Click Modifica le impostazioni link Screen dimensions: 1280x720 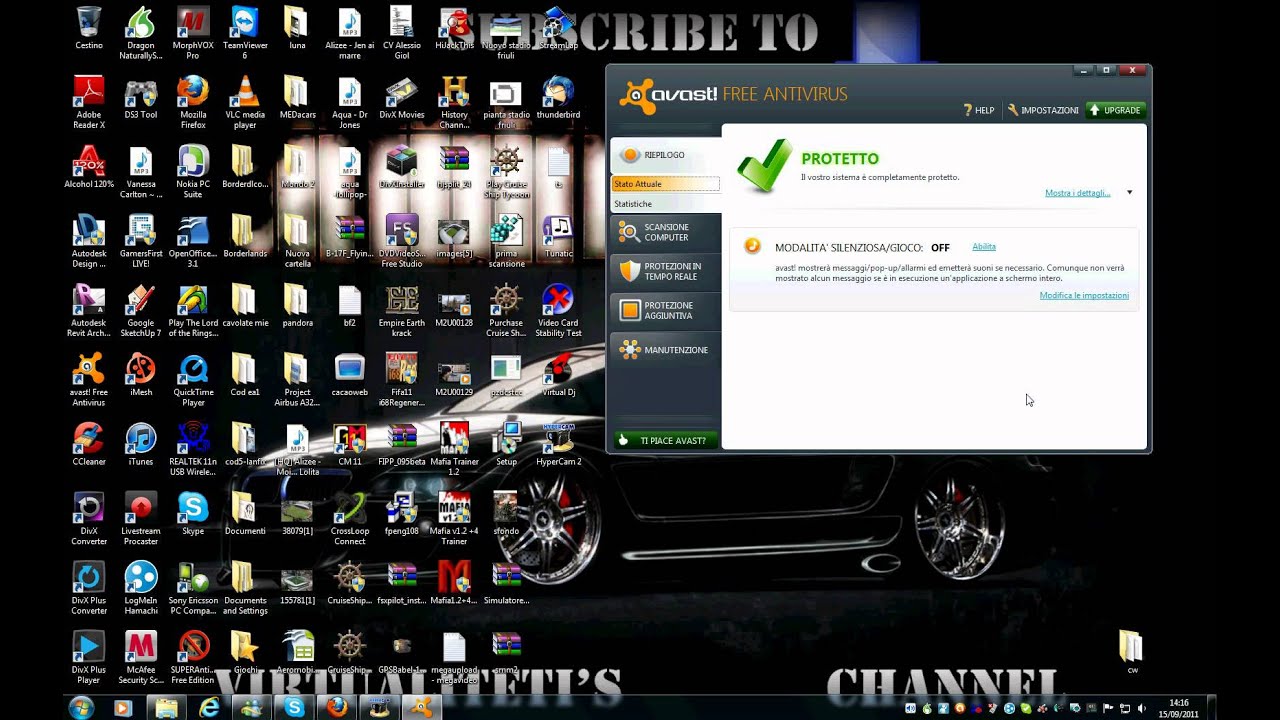(1084, 296)
